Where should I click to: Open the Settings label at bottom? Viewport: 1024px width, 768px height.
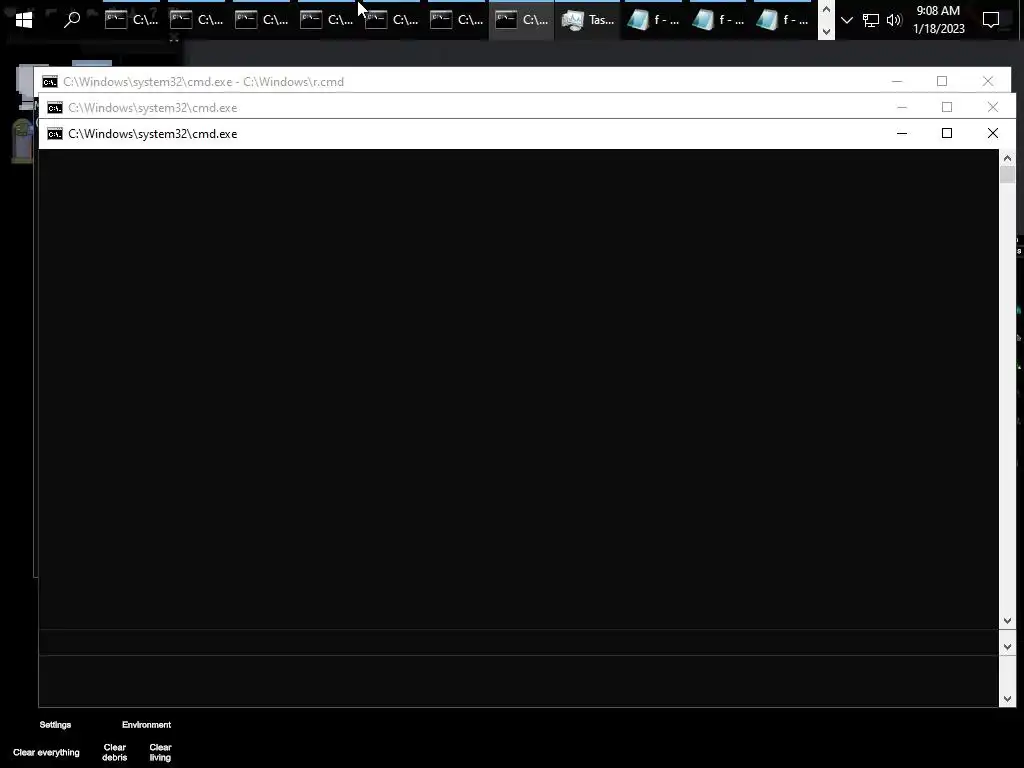coord(55,725)
